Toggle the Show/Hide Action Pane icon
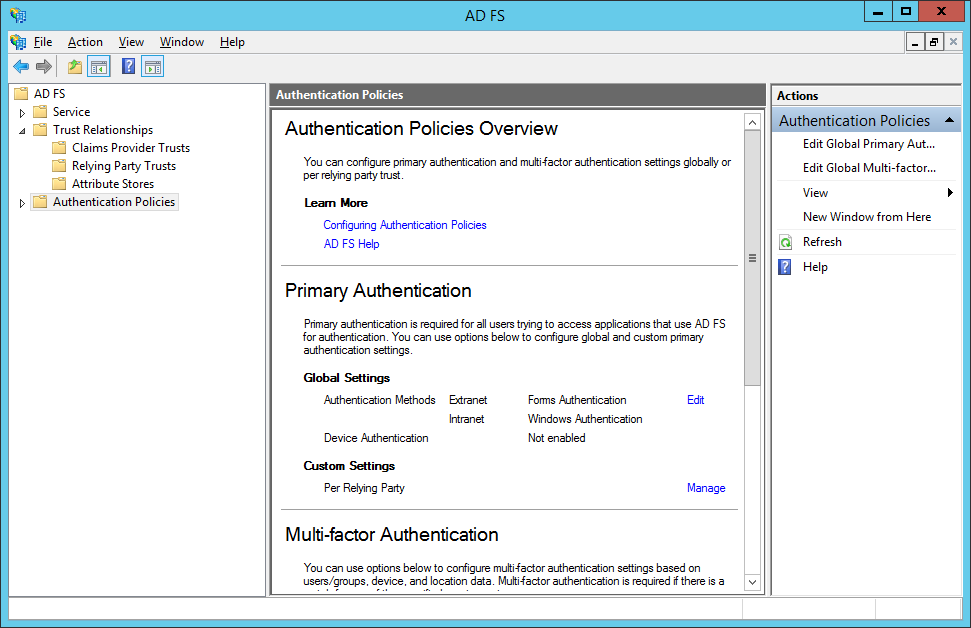971x628 pixels. tap(152, 67)
